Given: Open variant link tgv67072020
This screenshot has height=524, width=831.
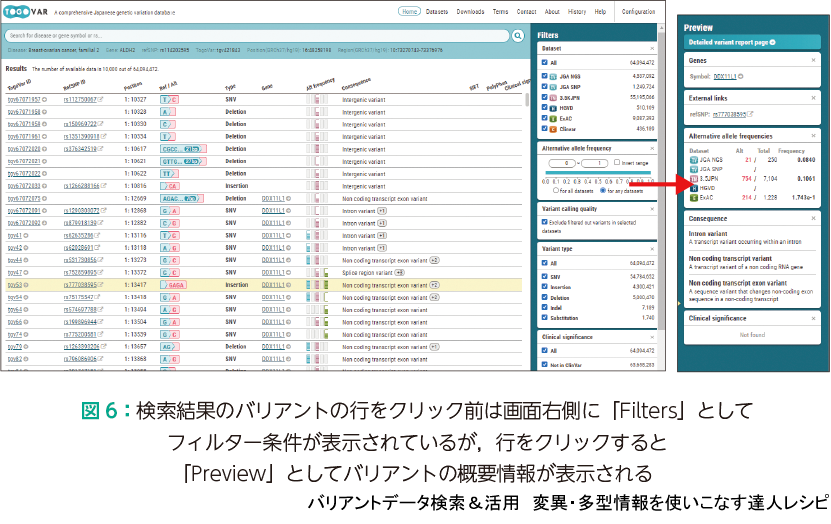Looking at the screenshot, I should (24, 148).
